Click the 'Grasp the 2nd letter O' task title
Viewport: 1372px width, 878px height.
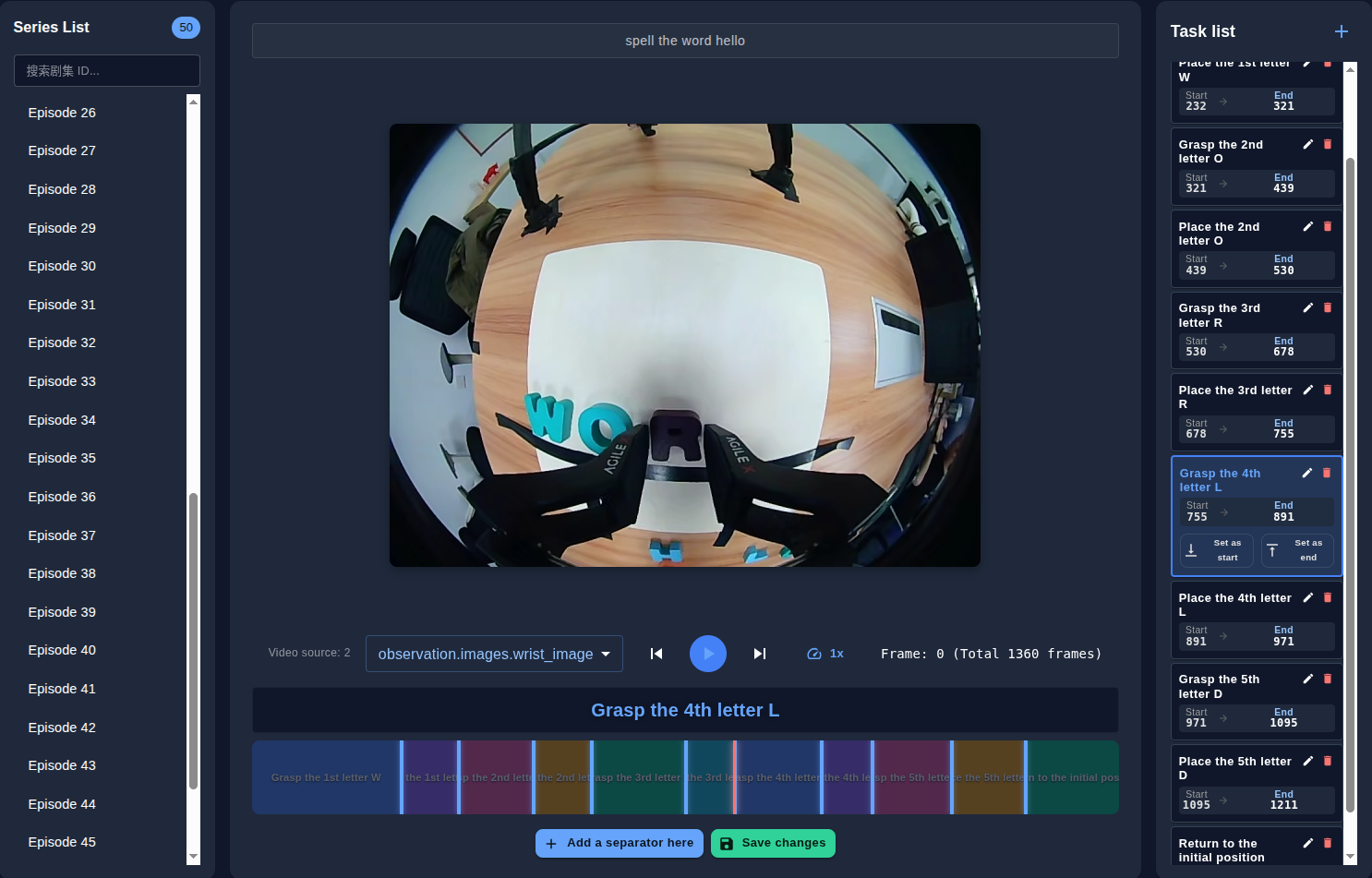(x=1221, y=151)
